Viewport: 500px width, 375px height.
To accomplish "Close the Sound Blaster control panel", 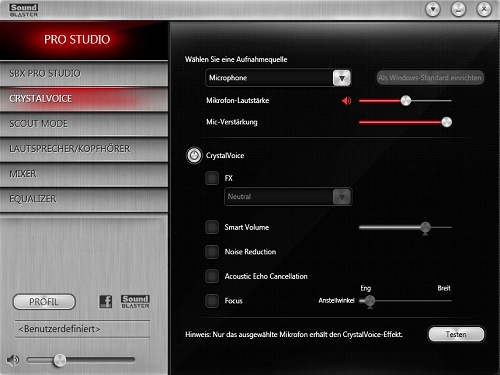I will click(x=484, y=9).
